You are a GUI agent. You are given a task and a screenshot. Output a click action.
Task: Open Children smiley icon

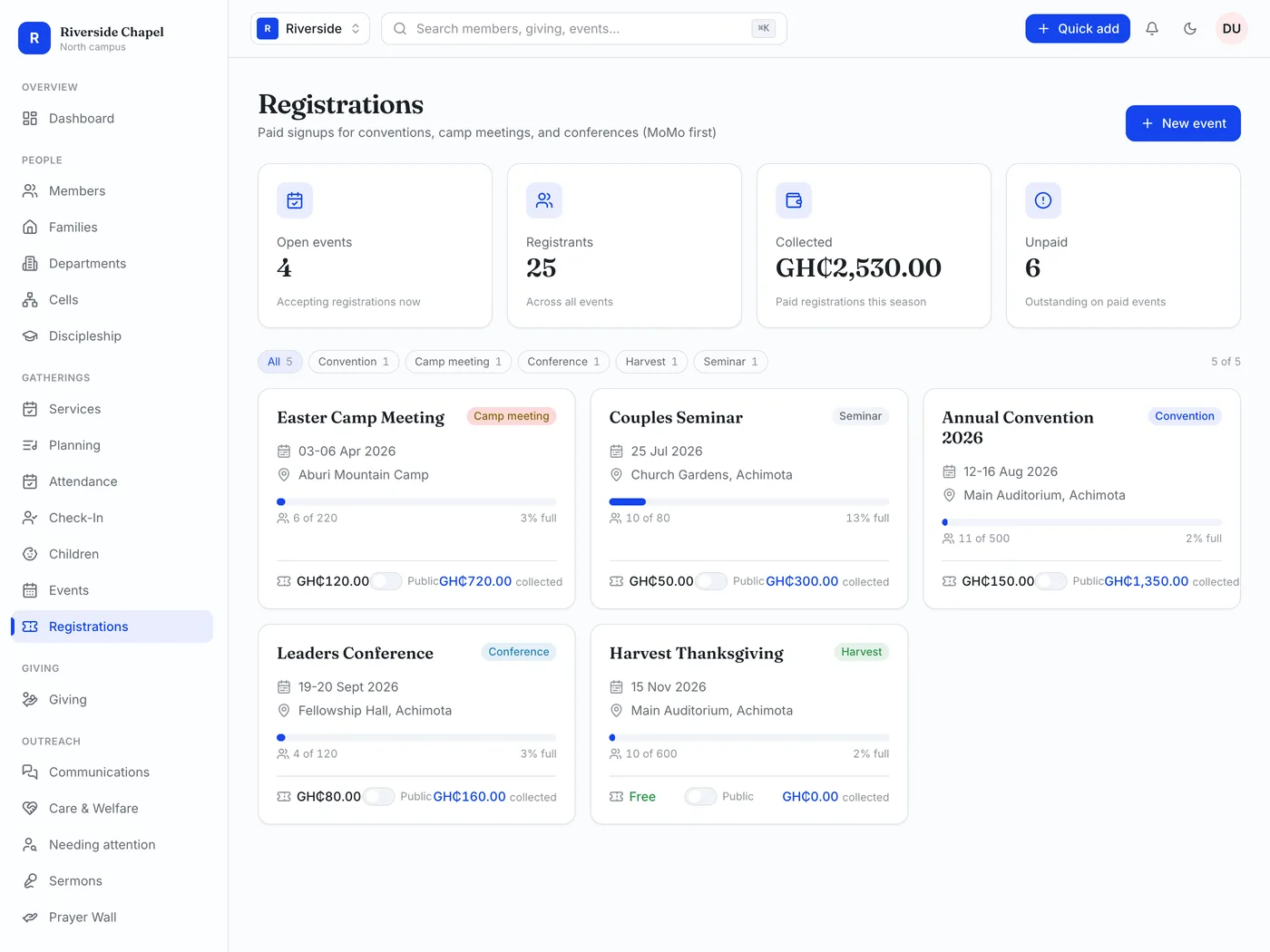pos(30,554)
